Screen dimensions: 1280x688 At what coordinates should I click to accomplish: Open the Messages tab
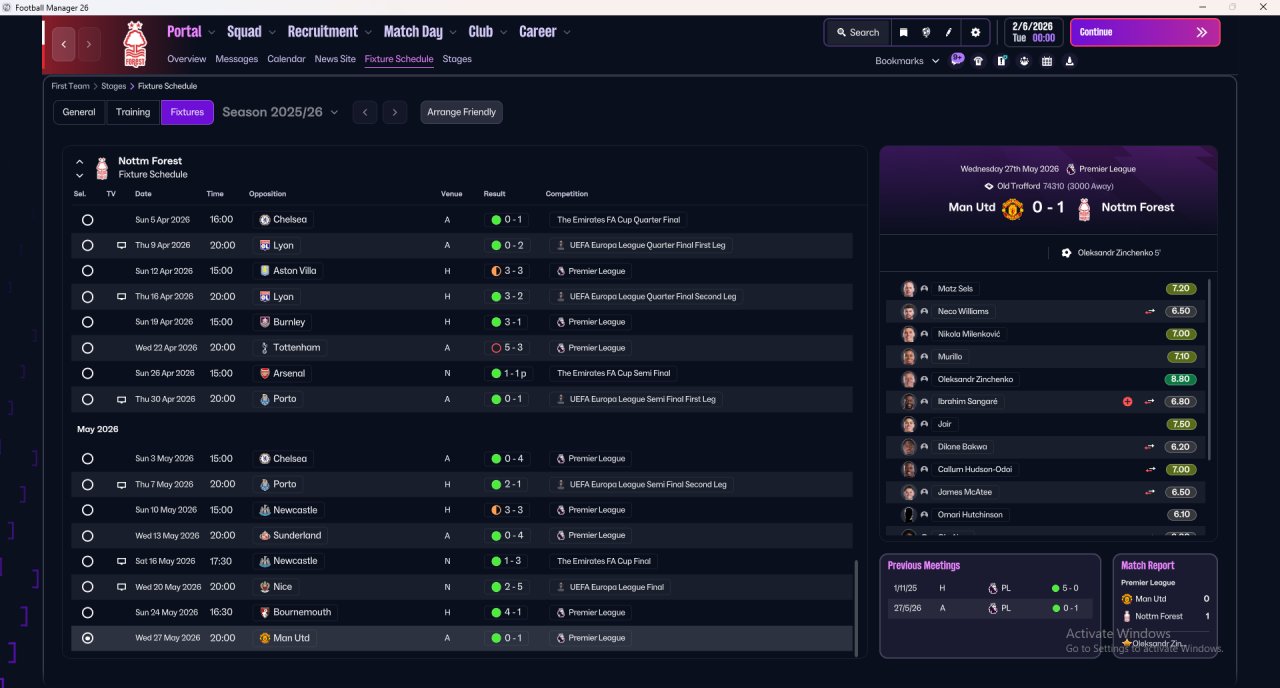coord(237,59)
